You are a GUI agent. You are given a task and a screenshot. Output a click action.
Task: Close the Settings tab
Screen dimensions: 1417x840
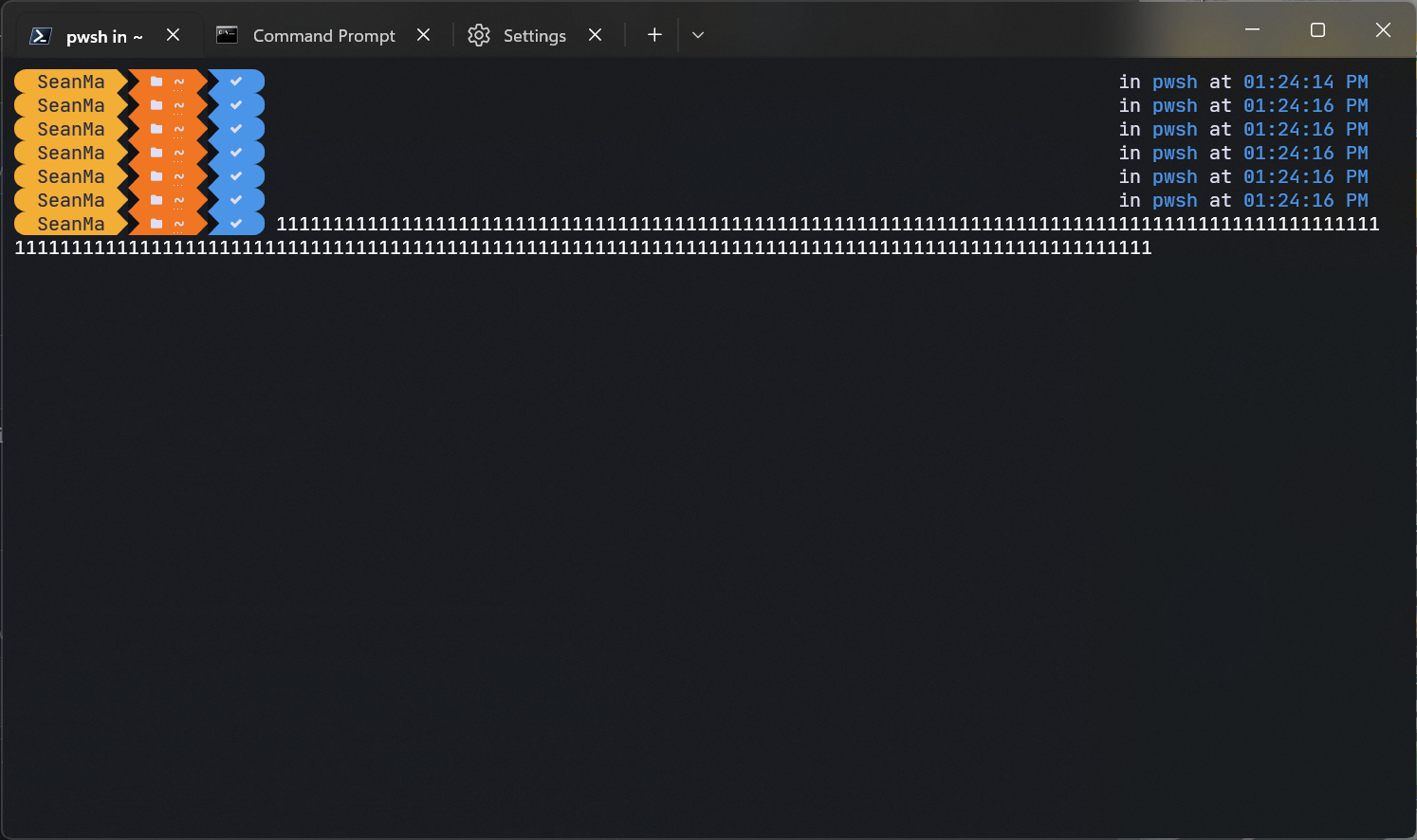(595, 35)
